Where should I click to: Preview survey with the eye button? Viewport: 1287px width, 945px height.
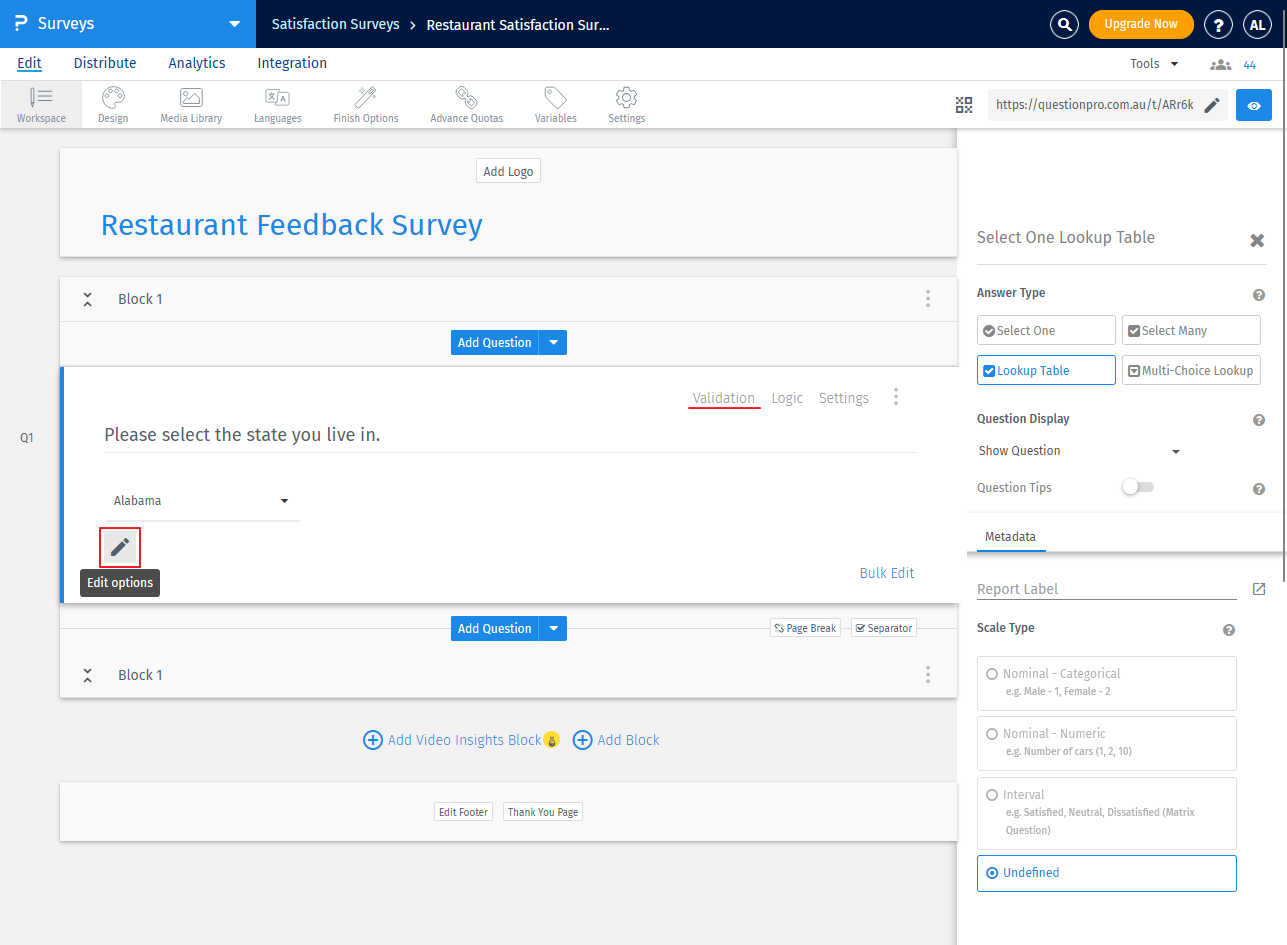pos(1254,105)
